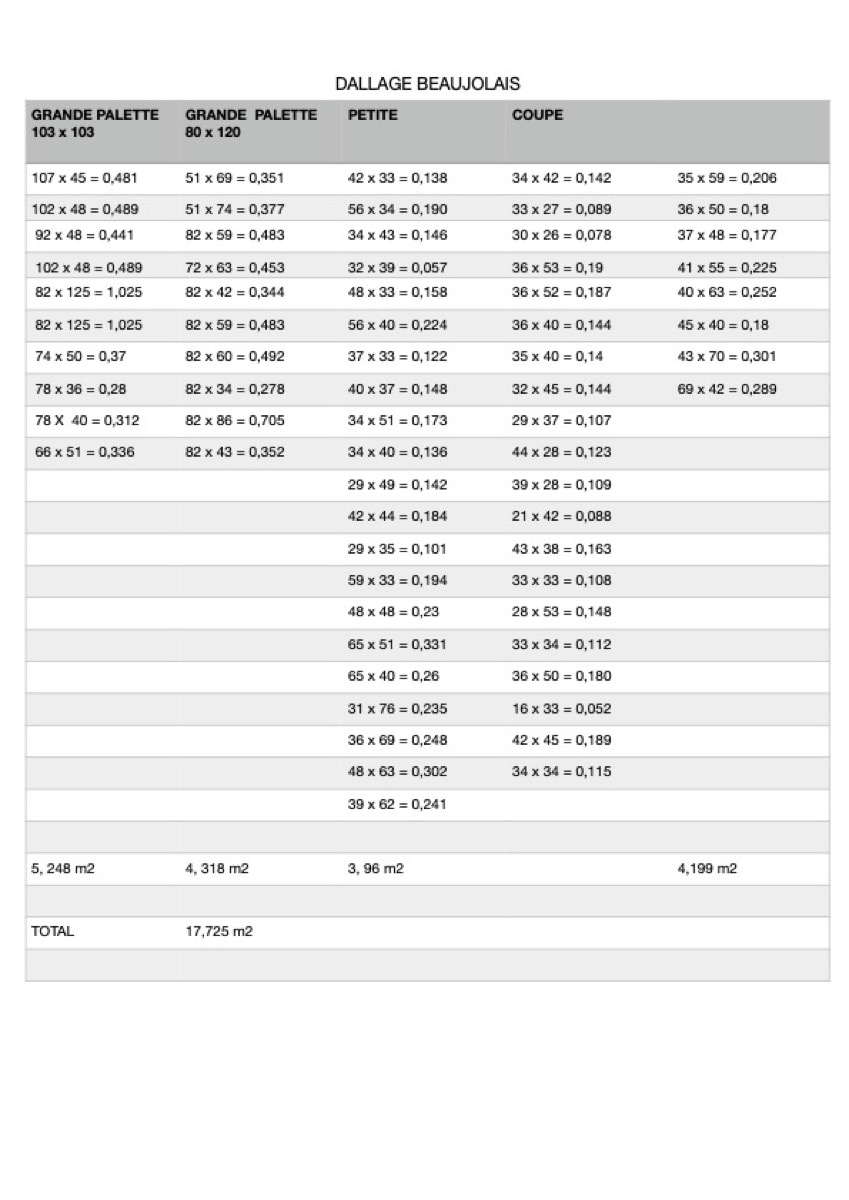Select the GRANDE PALETTE 80 x 120 header

click(251, 123)
